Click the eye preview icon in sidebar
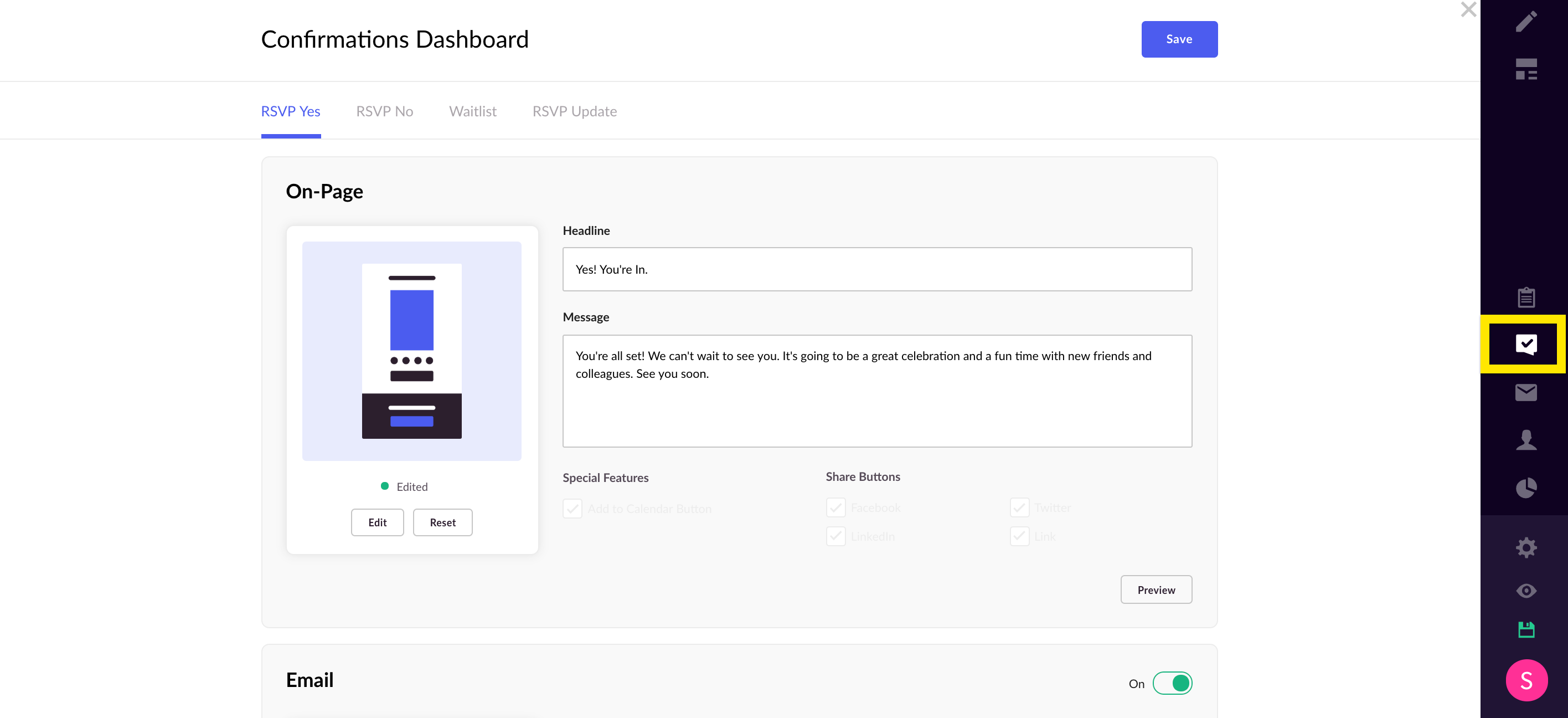The height and width of the screenshot is (718, 1568). tap(1525, 590)
